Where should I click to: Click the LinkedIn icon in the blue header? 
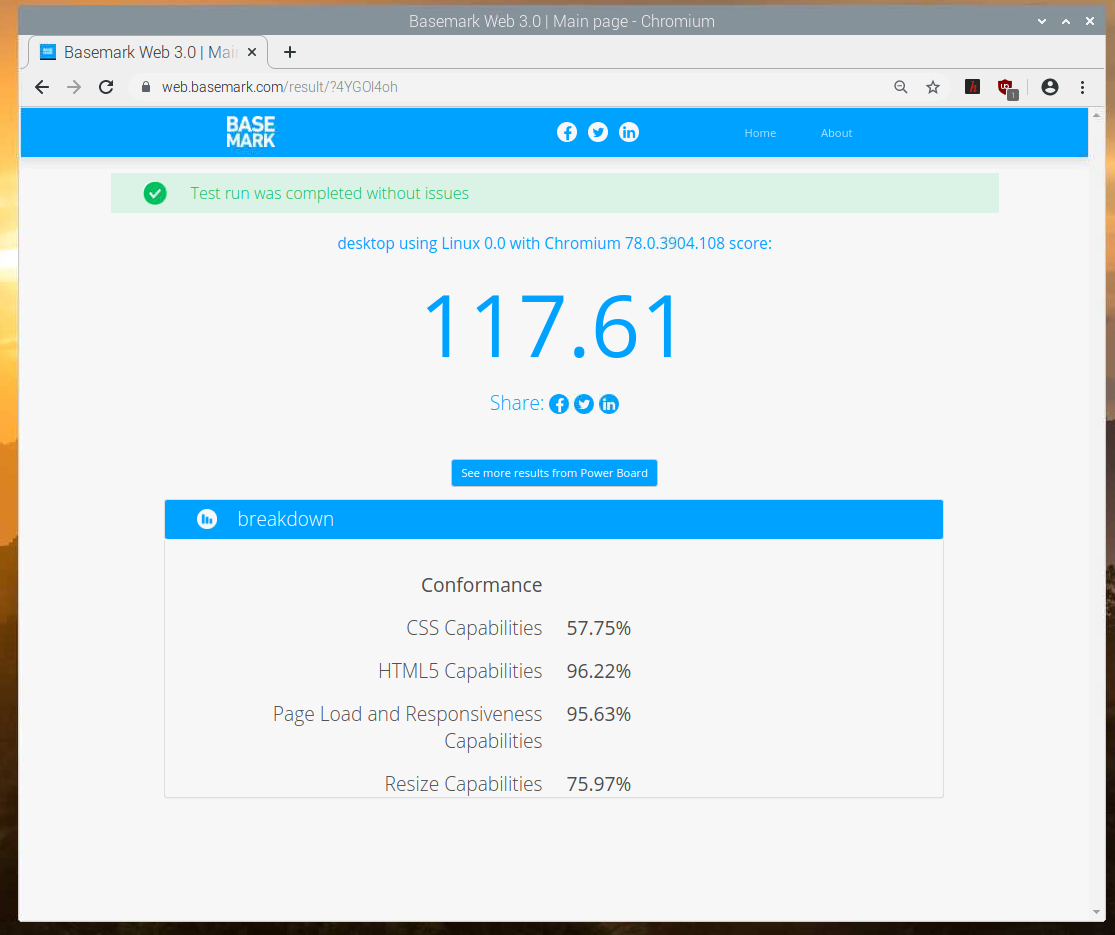click(x=629, y=132)
